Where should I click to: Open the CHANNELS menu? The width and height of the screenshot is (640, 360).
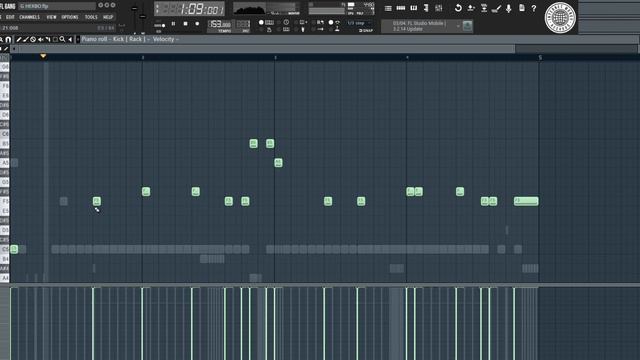coord(30,17)
